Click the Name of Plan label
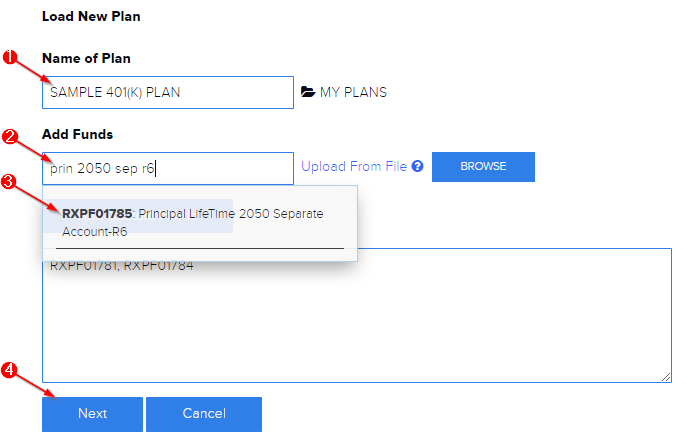The image size is (691, 447). (x=86, y=59)
